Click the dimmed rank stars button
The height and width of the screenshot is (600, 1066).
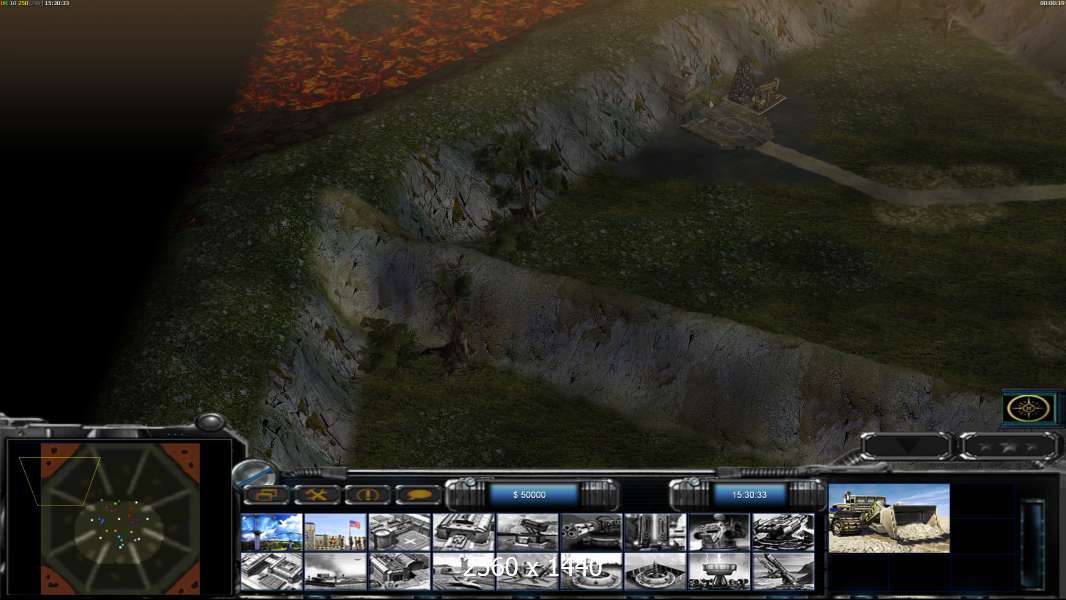(1008, 446)
